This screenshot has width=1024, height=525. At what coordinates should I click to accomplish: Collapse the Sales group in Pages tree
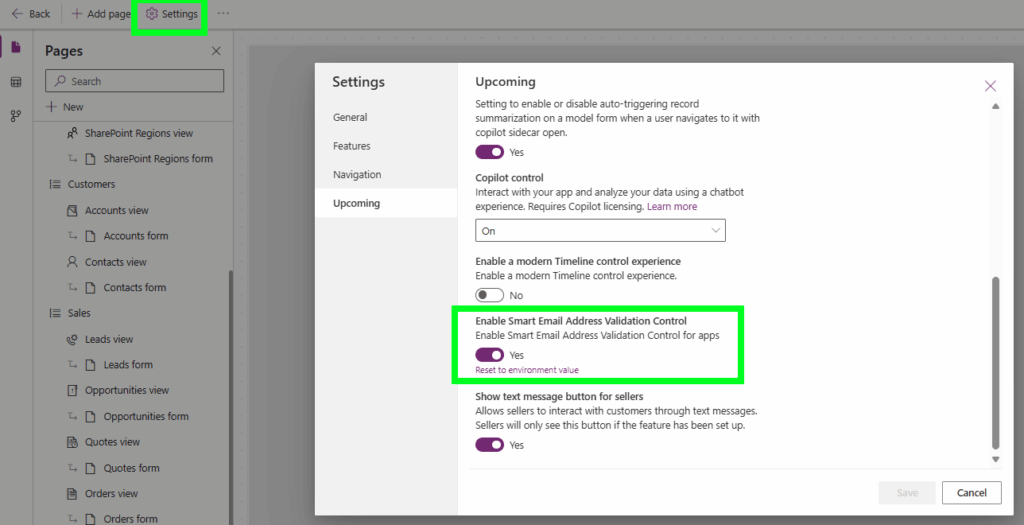click(x=56, y=313)
